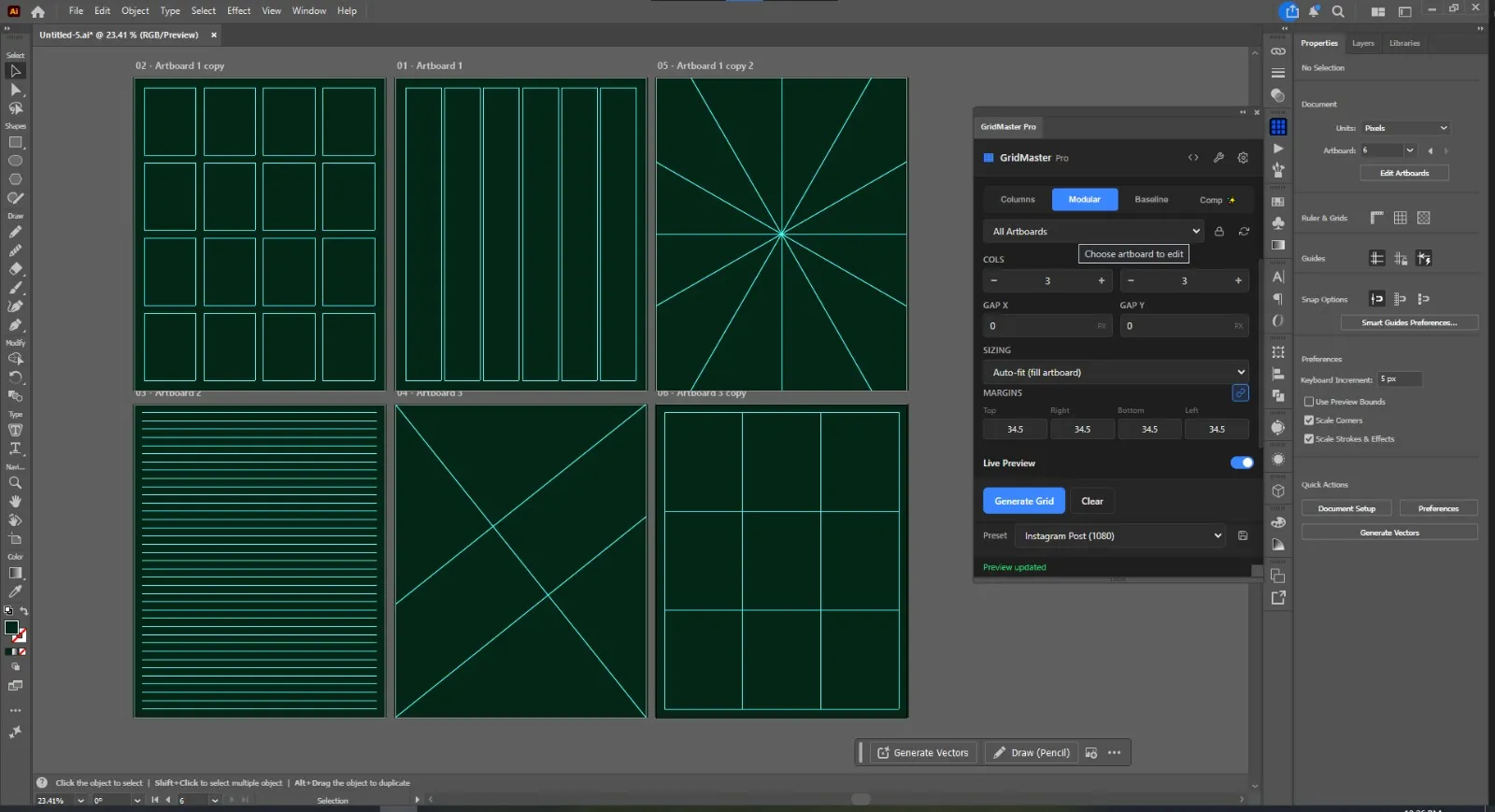This screenshot has height=812, width=1495.
Task: Open the Character panel icon in dock
Action: (1278, 277)
